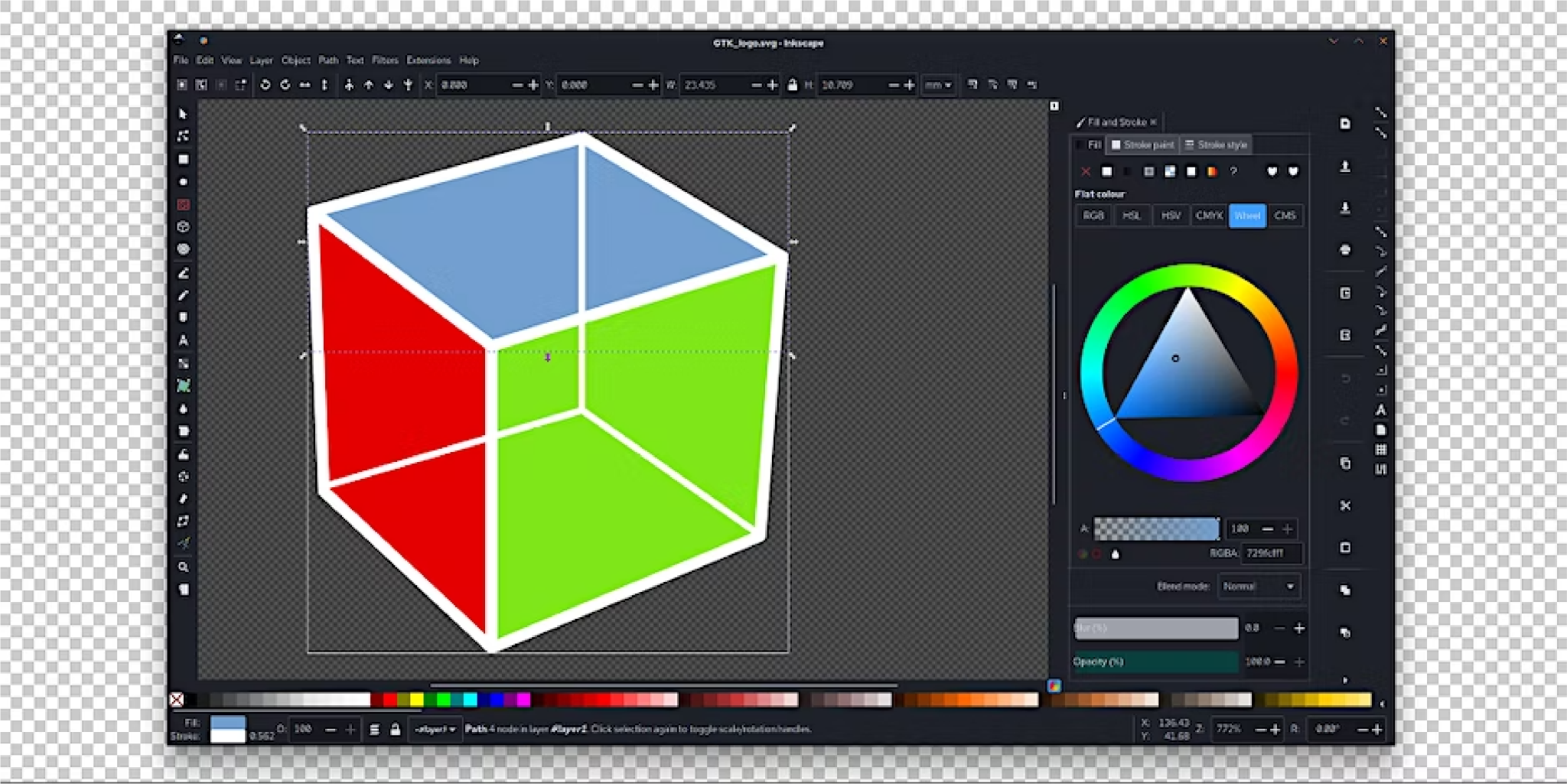Toggle the current layer lock in the status bar
This screenshot has width=1567, height=784.
tap(395, 730)
